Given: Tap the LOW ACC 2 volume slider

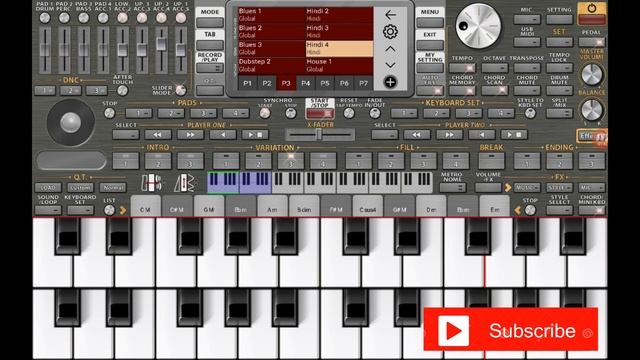Looking at the screenshot, I should 122,51.
